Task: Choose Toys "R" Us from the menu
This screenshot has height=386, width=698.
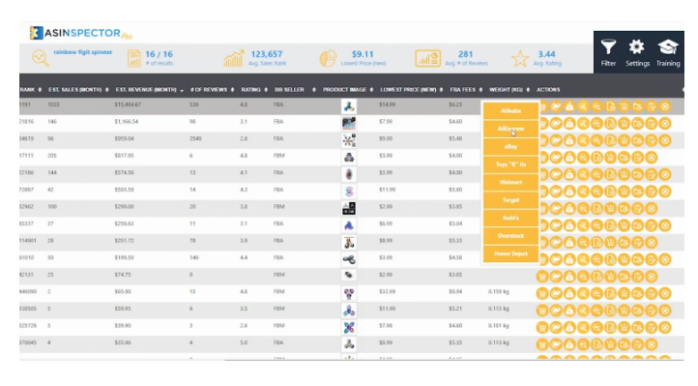Action: pyautogui.click(x=511, y=164)
